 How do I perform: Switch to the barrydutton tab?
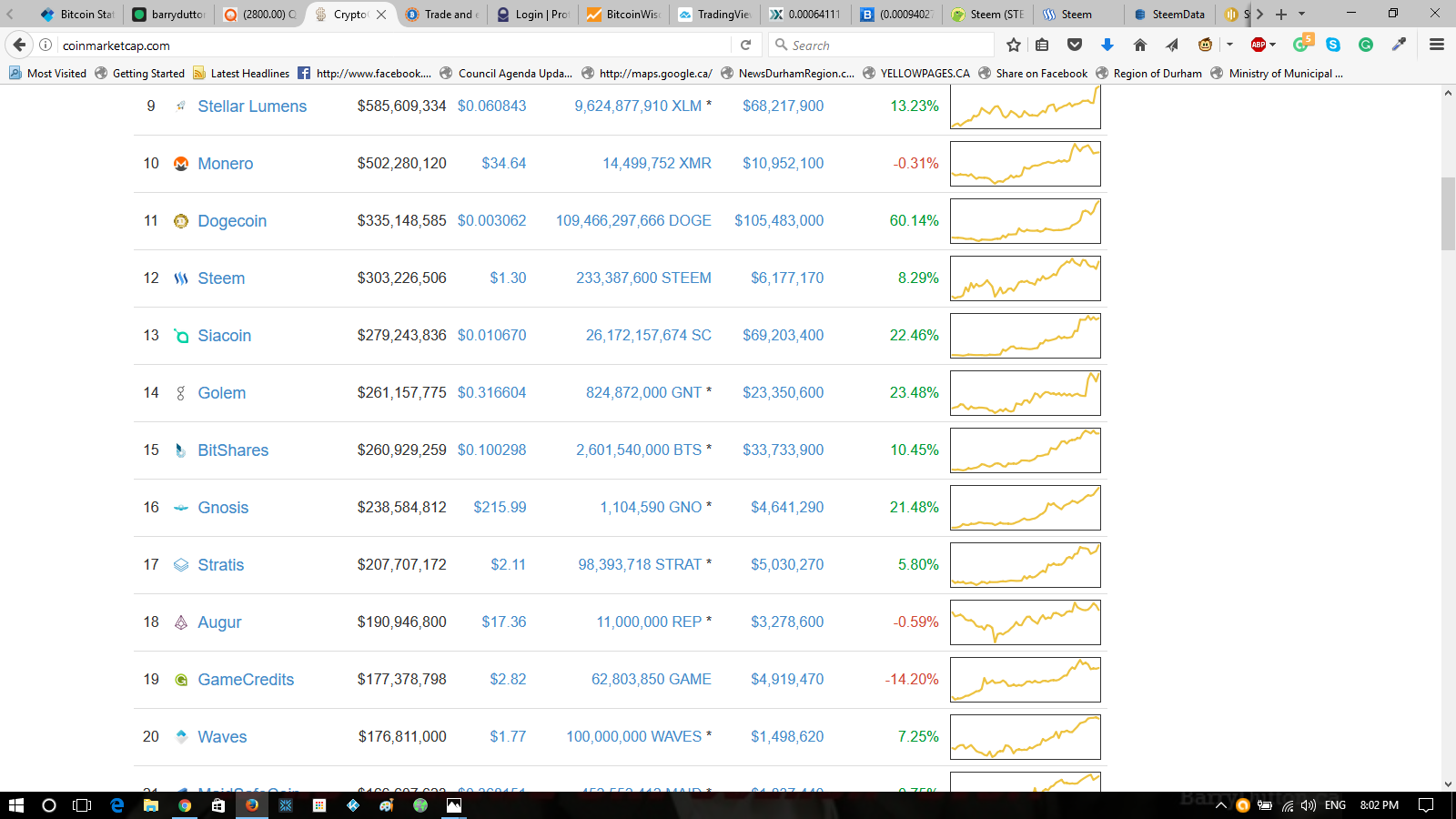tap(168, 14)
